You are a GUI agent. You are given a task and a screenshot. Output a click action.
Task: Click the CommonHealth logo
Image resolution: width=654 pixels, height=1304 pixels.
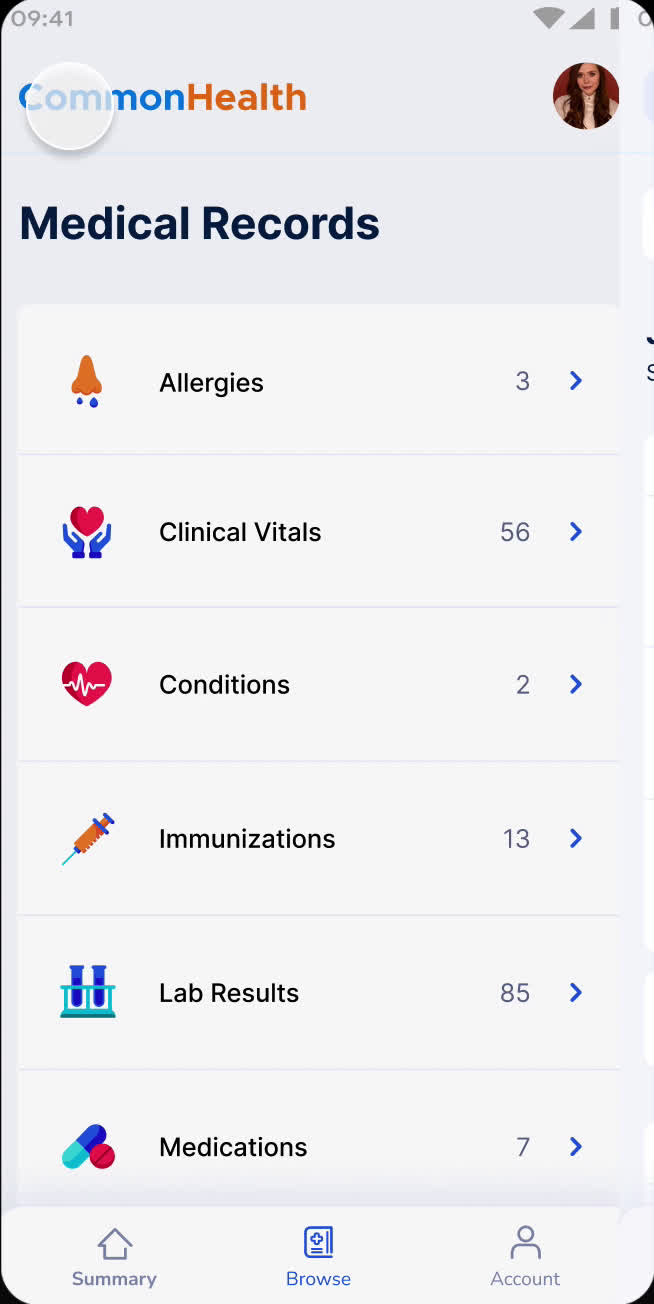click(x=163, y=98)
